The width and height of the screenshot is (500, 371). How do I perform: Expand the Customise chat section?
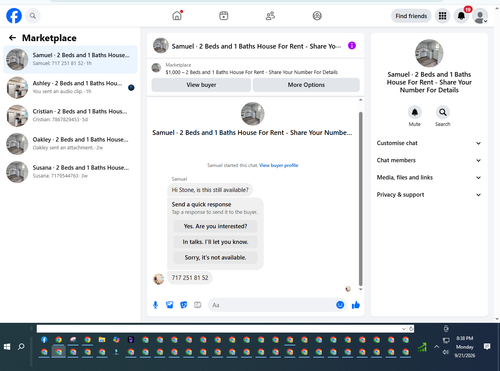[429, 143]
